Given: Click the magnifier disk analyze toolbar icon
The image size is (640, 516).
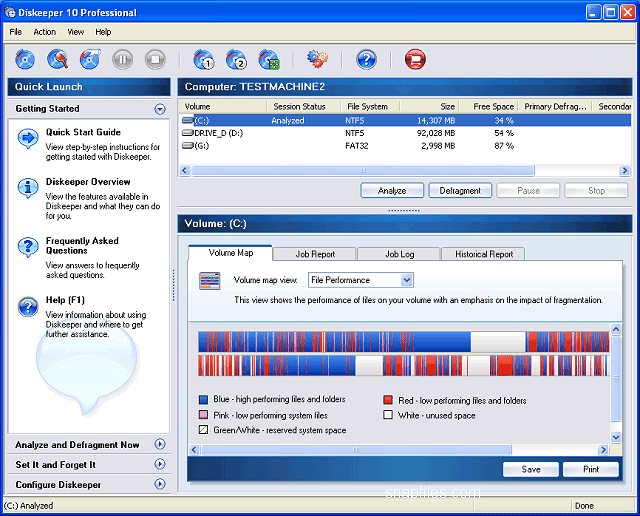Looking at the screenshot, I should click(x=58, y=60).
